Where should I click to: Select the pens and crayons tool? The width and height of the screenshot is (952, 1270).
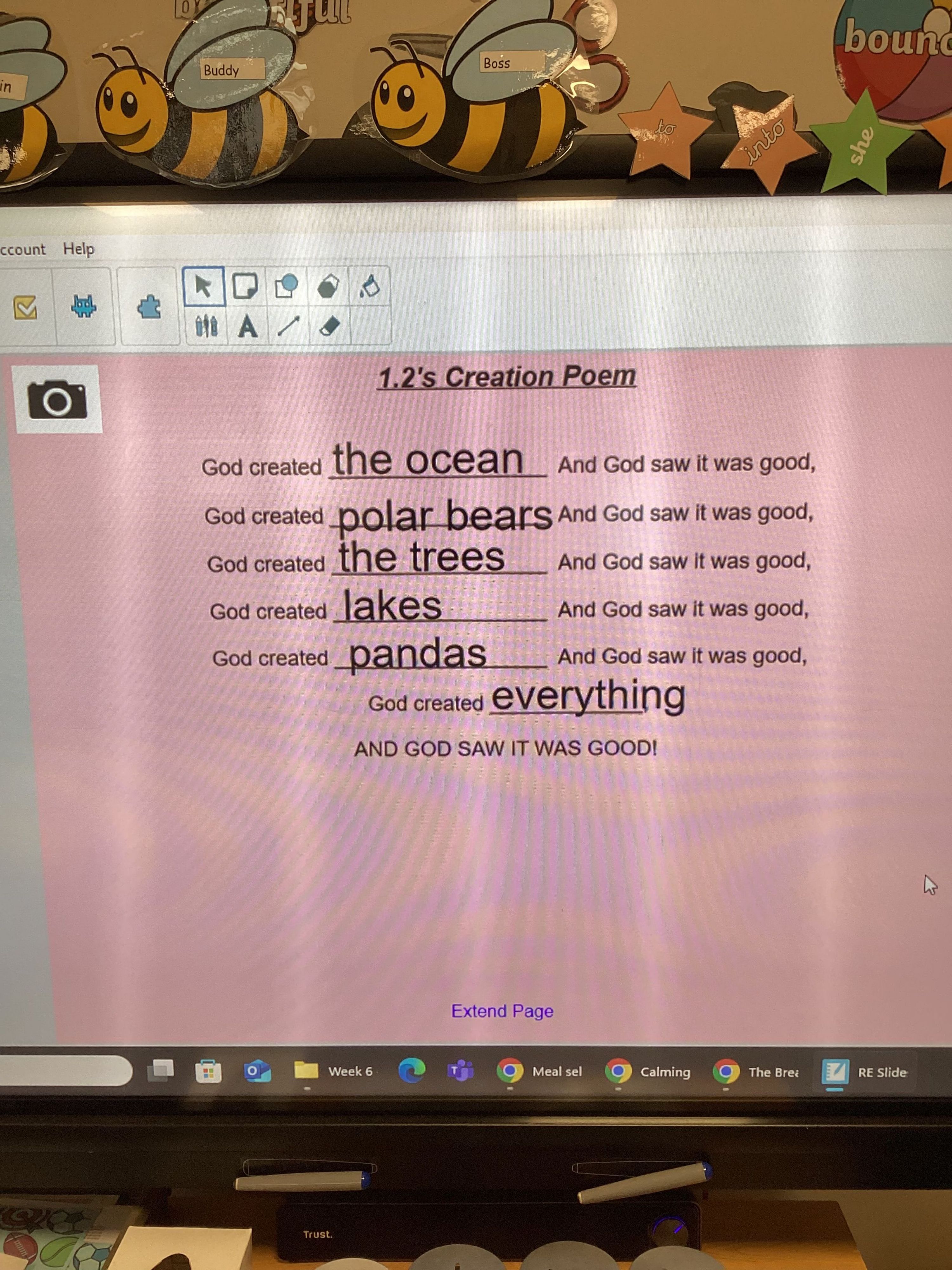[206, 327]
